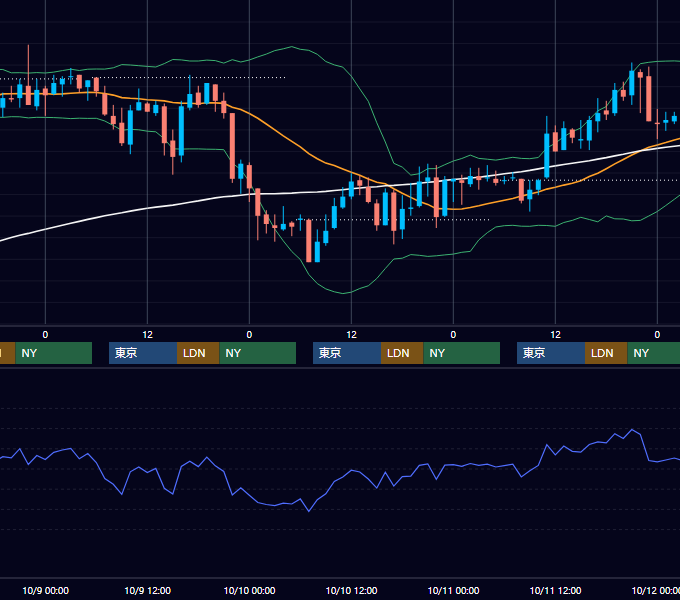Image resolution: width=680 pixels, height=600 pixels.
Task: Click the LDN session bar on 10/9
Action: tap(198, 353)
